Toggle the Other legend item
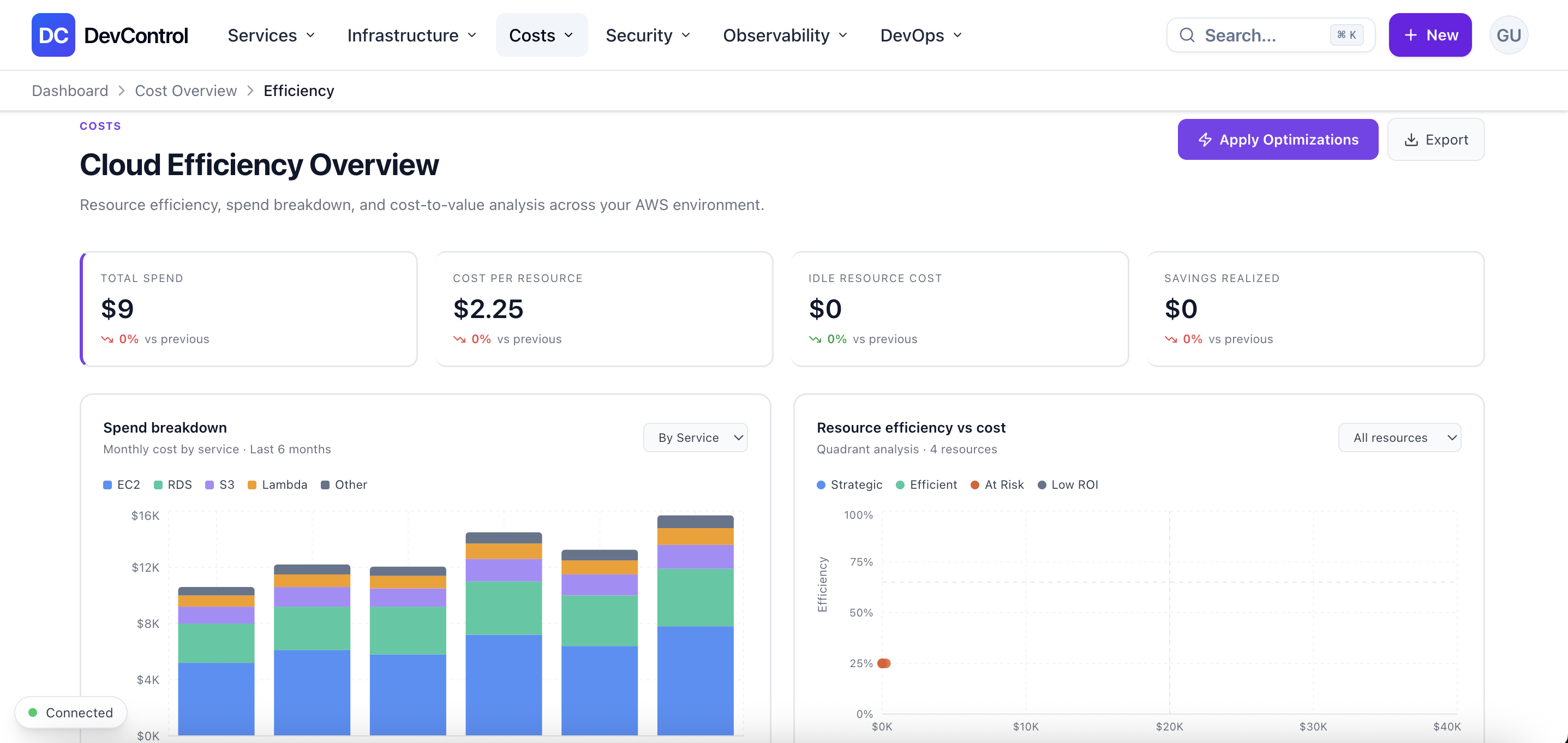 [344, 485]
